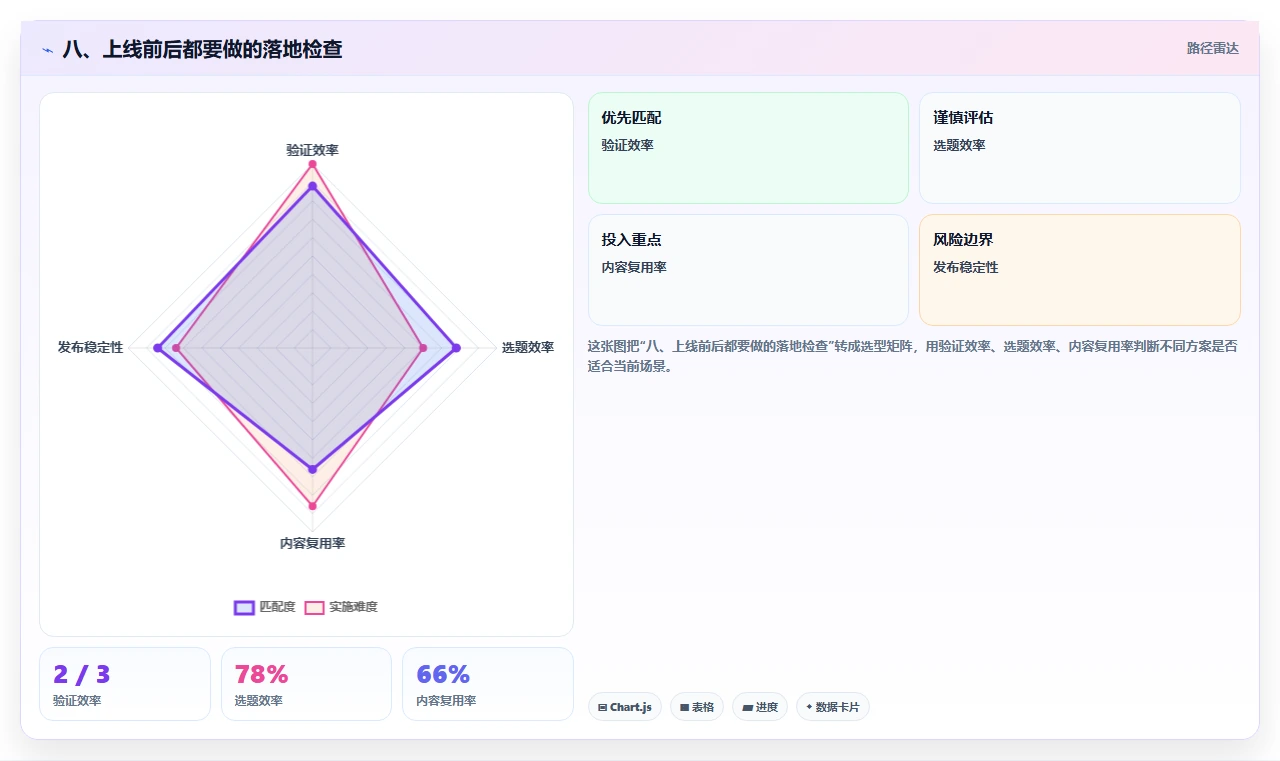The image size is (1280, 761).
Task: Click the icon in the 数据卡片 tag
Action: tap(809, 707)
